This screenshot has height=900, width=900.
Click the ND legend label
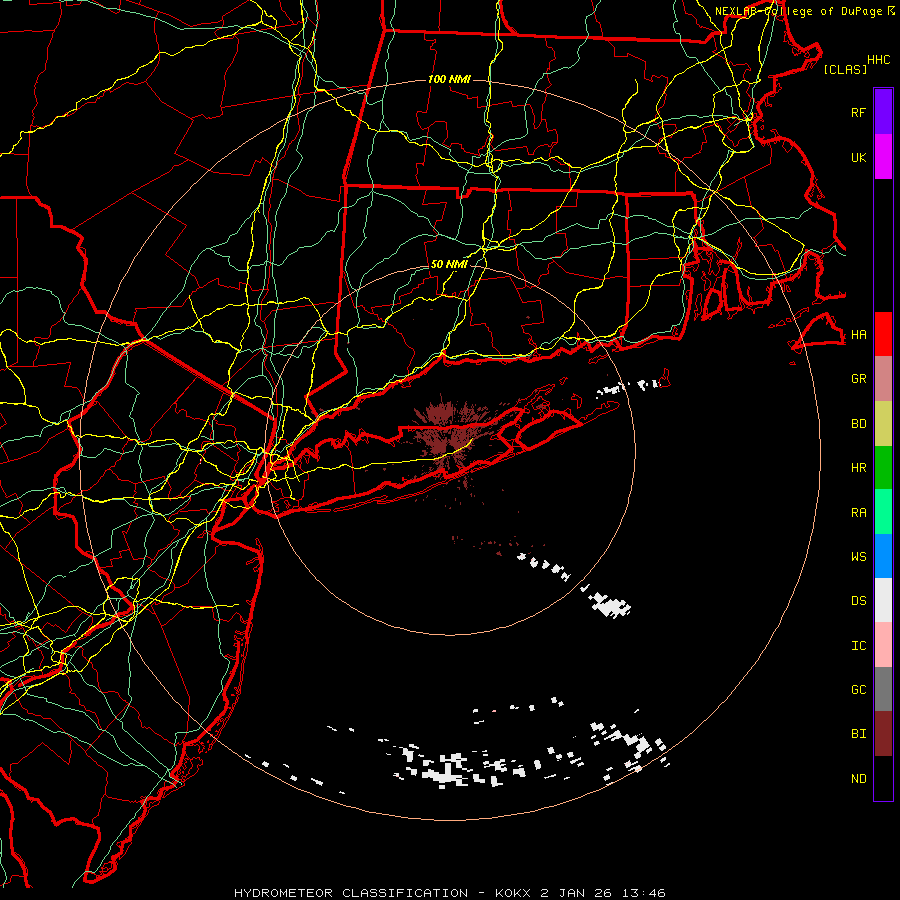click(x=858, y=779)
